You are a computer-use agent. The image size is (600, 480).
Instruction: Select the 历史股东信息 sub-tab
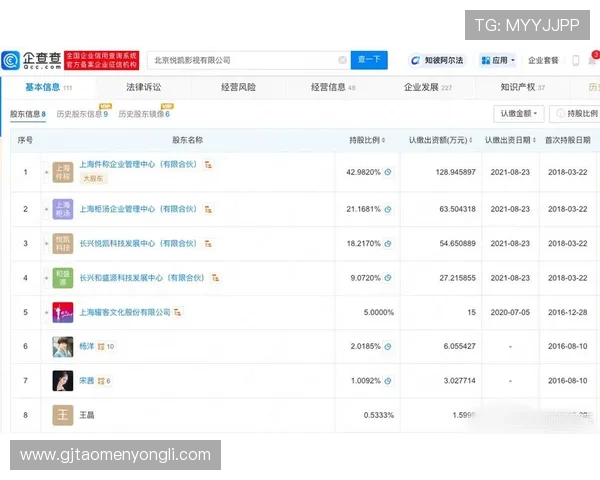point(82,114)
